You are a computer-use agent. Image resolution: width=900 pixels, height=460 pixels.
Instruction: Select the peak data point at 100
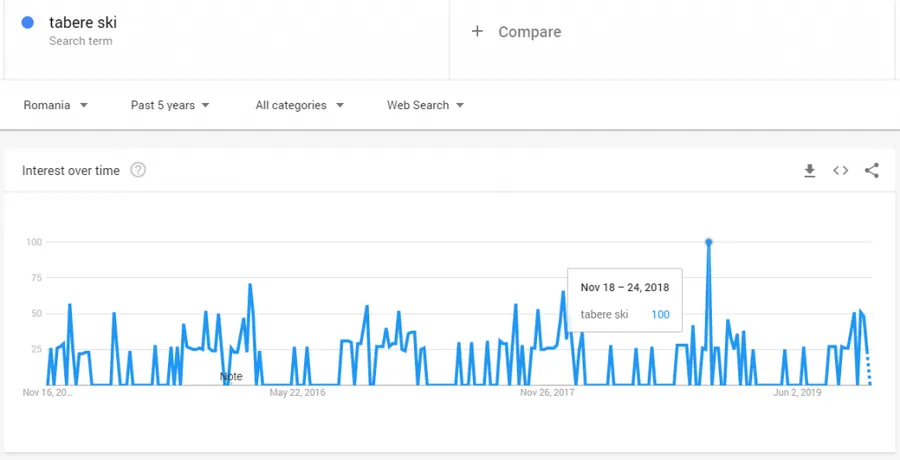(x=708, y=242)
